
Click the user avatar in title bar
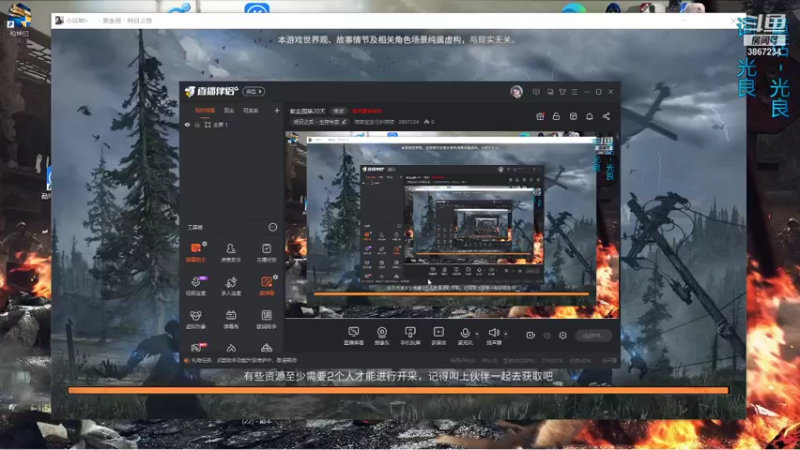coord(516,92)
